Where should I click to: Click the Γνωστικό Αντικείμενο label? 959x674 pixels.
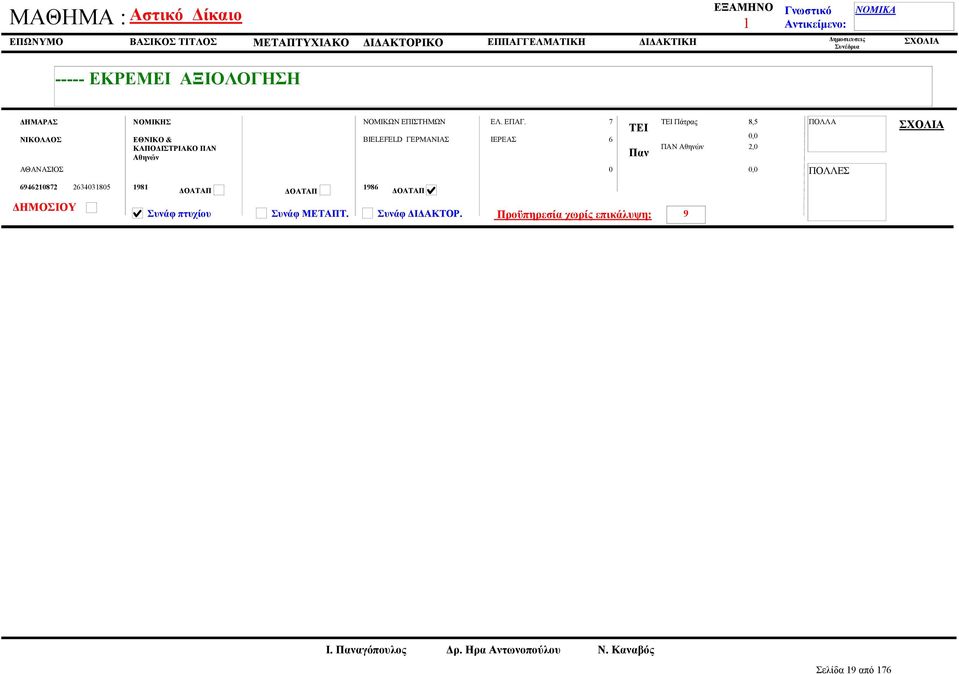[x=815, y=18]
